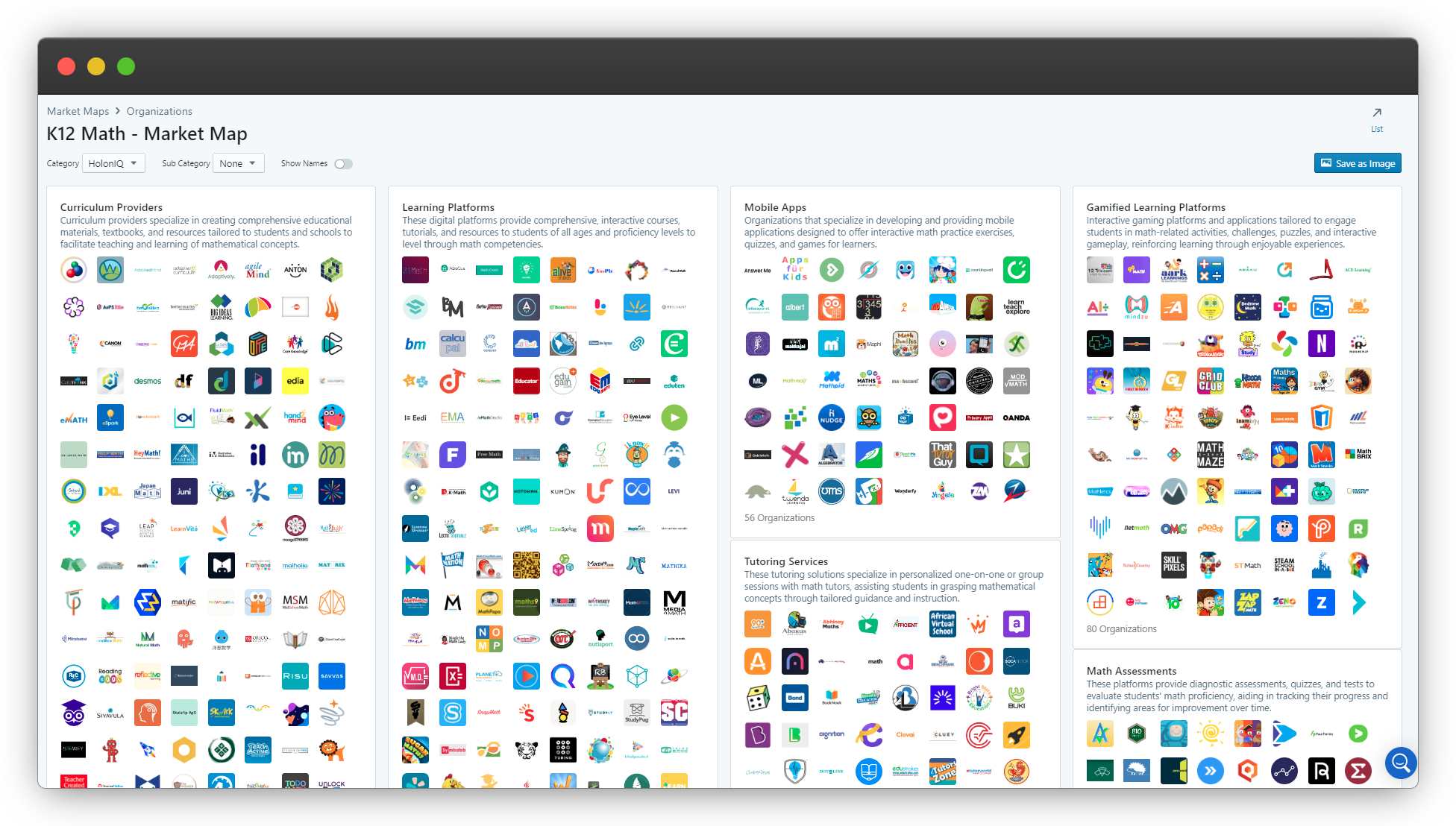
Task: Click the Juni logo tile
Action: [x=184, y=491]
